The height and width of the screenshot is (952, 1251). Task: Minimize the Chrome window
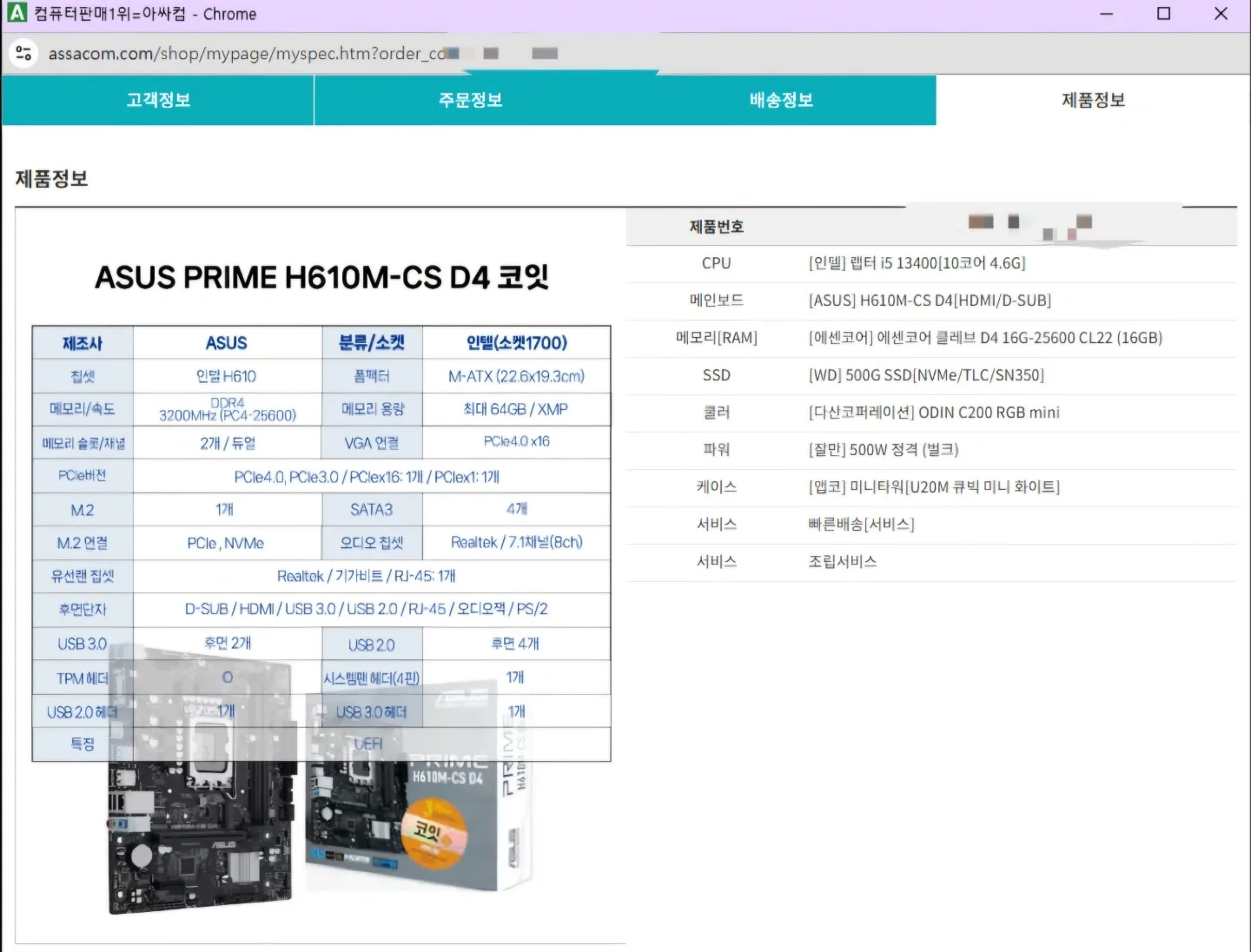click(1106, 14)
